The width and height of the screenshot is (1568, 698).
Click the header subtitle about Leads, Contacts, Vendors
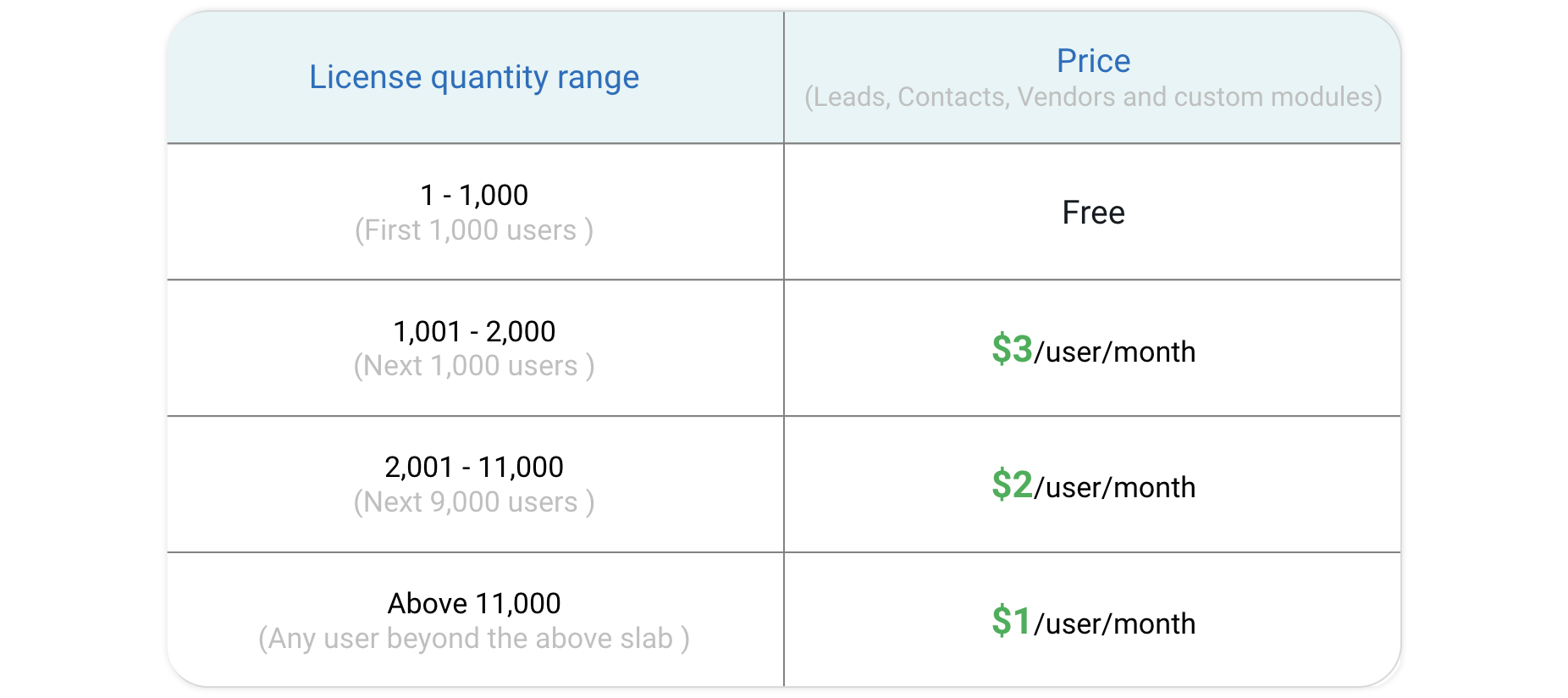1092,97
